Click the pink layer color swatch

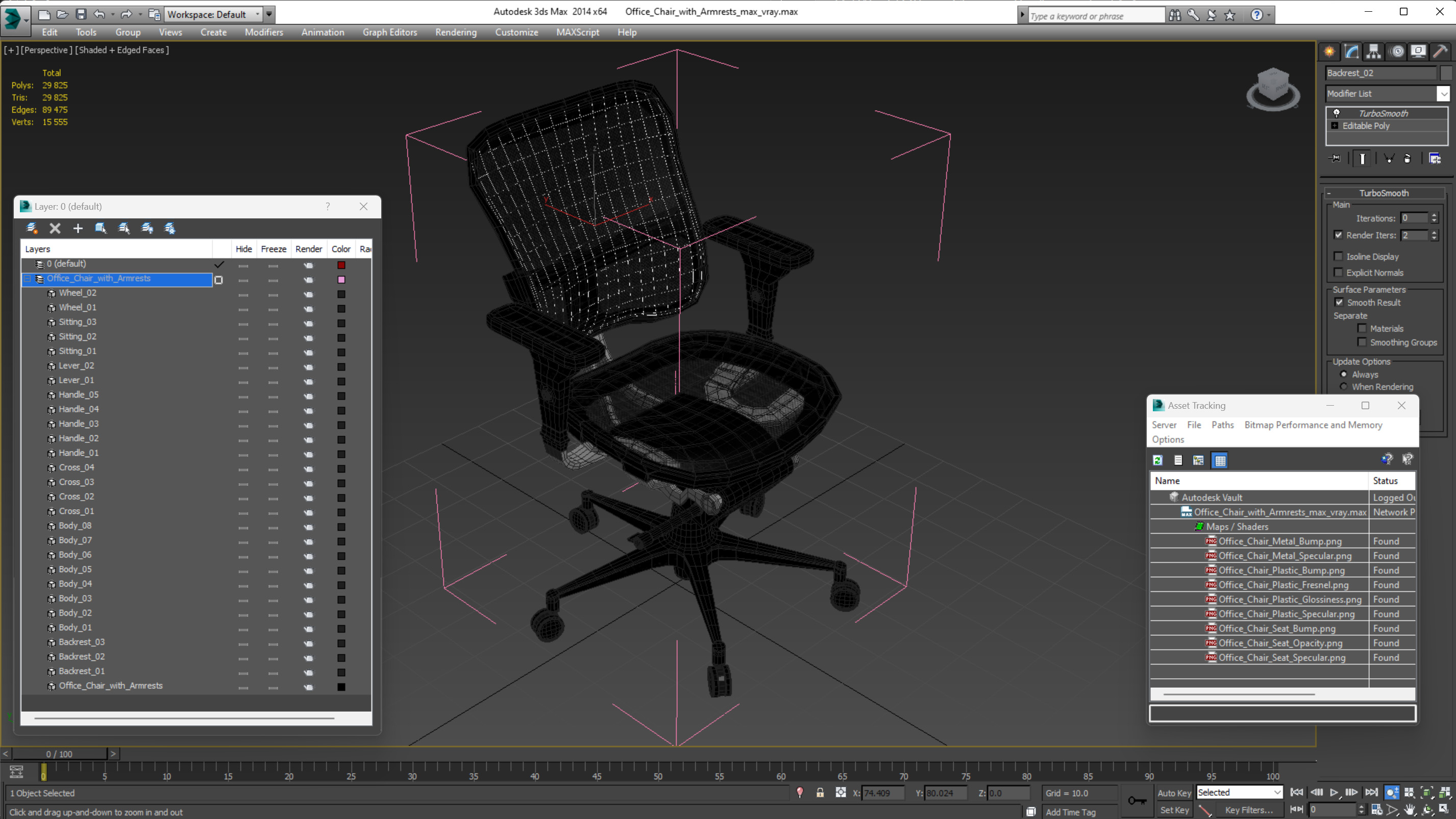341,280
